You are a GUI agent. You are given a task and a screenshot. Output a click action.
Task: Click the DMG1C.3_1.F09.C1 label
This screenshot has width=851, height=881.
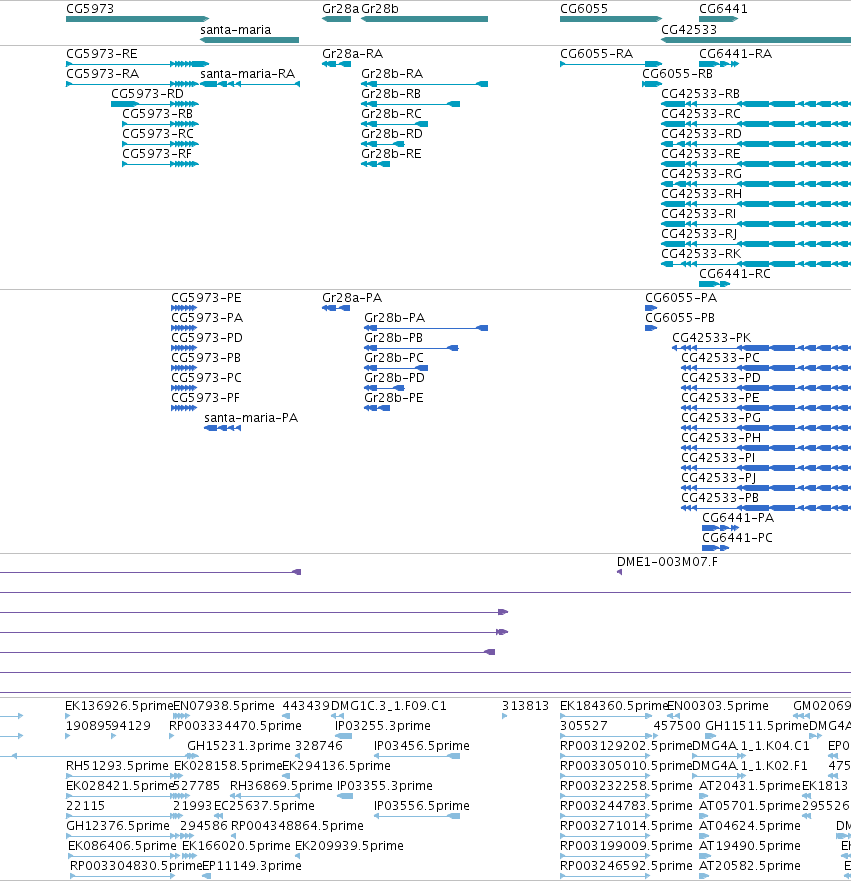click(x=389, y=706)
